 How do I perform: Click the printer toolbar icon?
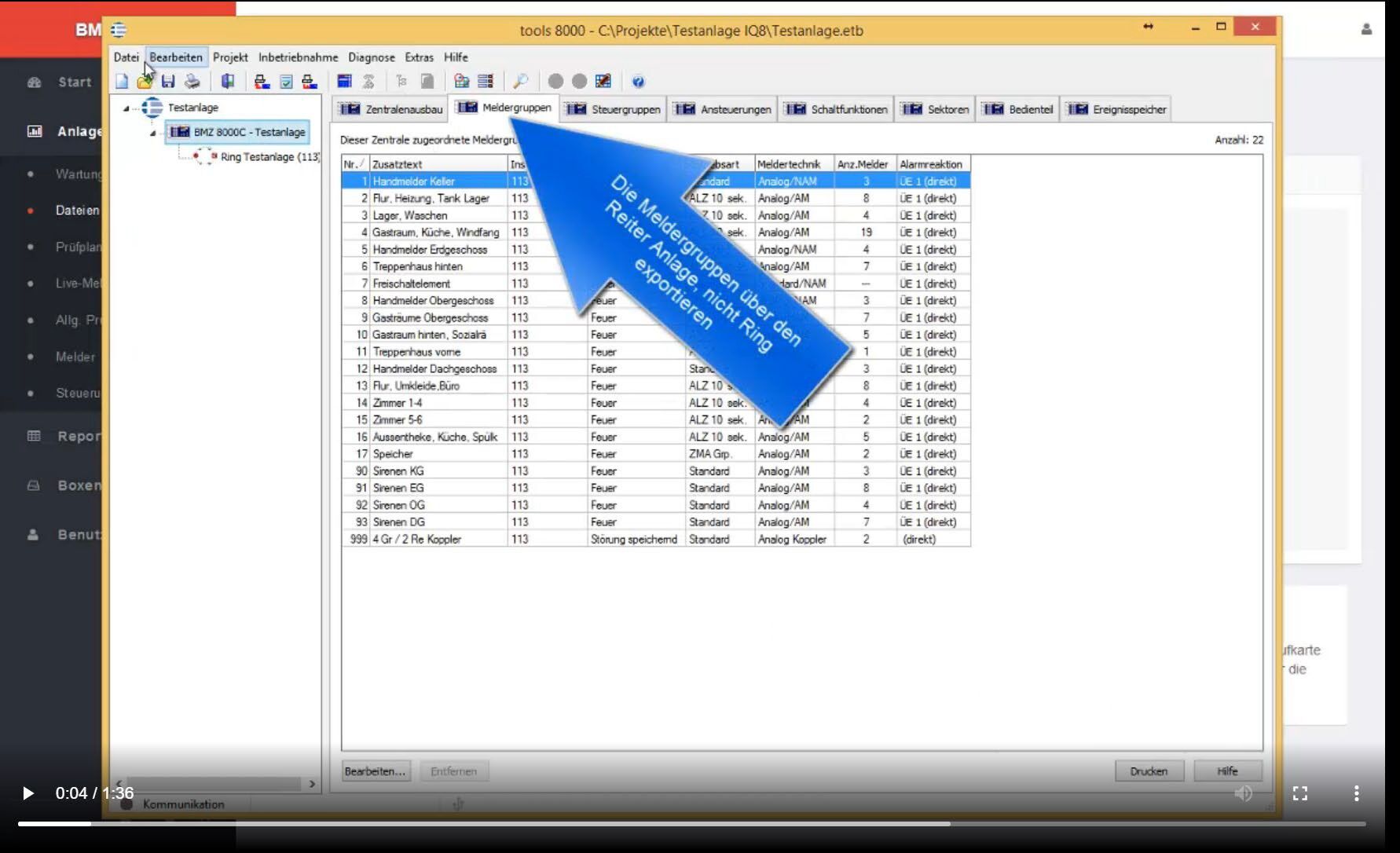(192, 81)
